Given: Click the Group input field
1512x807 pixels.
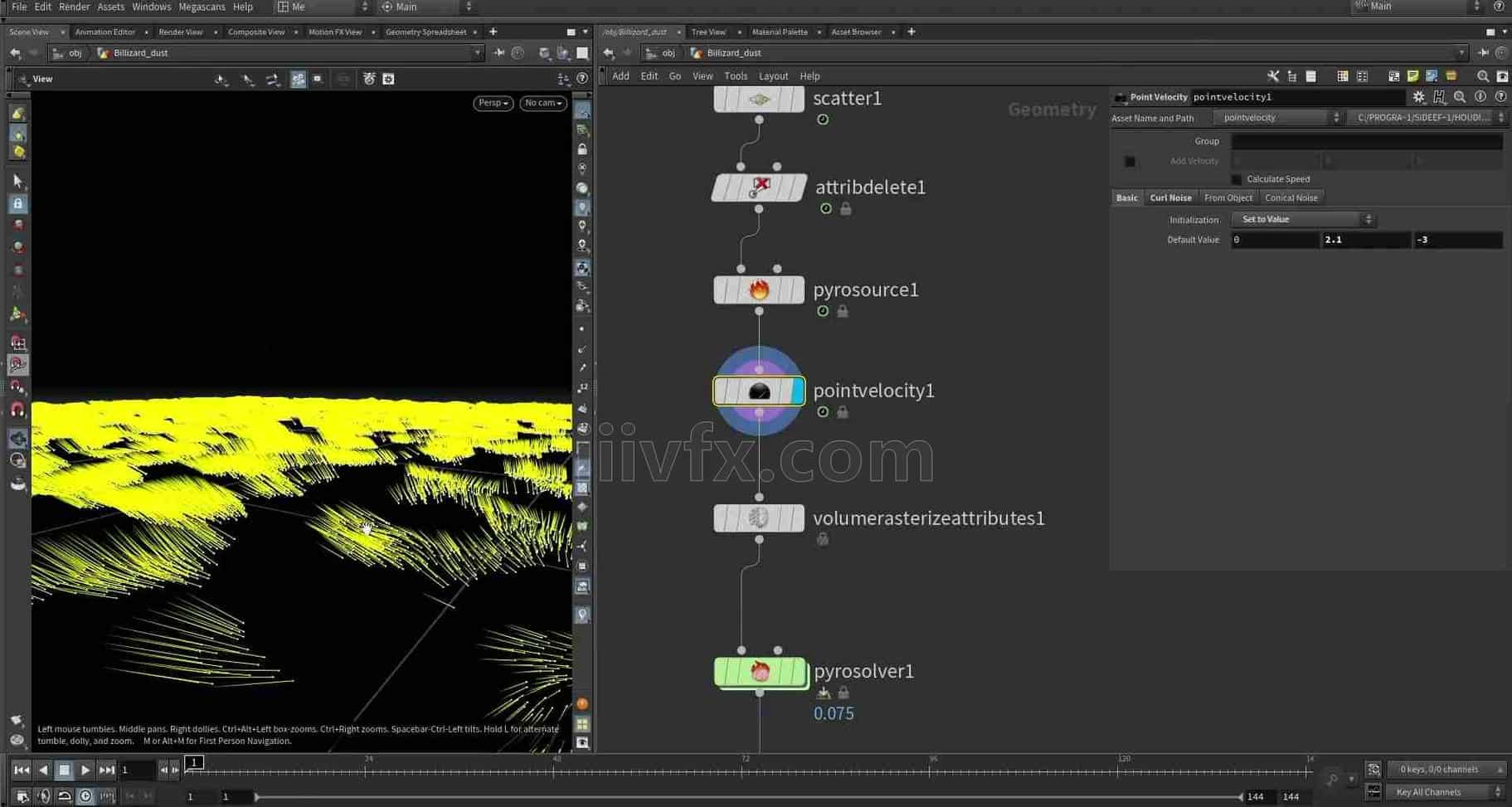Looking at the screenshot, I should tap(1366, 142).
